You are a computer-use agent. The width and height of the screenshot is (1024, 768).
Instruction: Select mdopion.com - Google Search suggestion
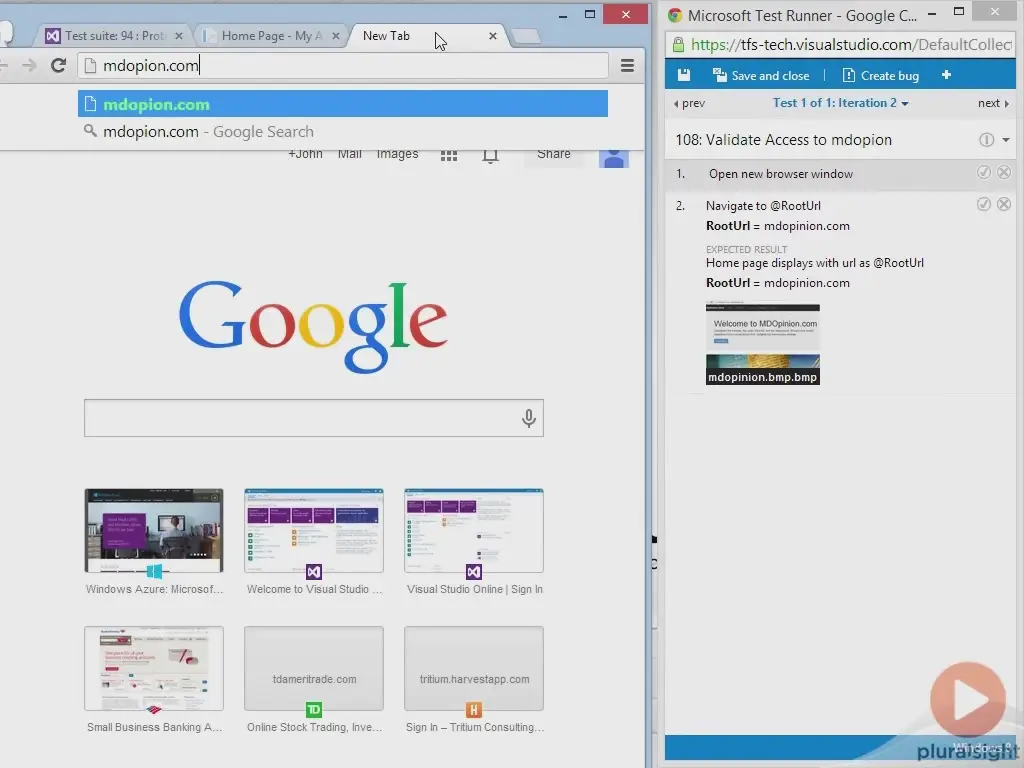[343, 132]
